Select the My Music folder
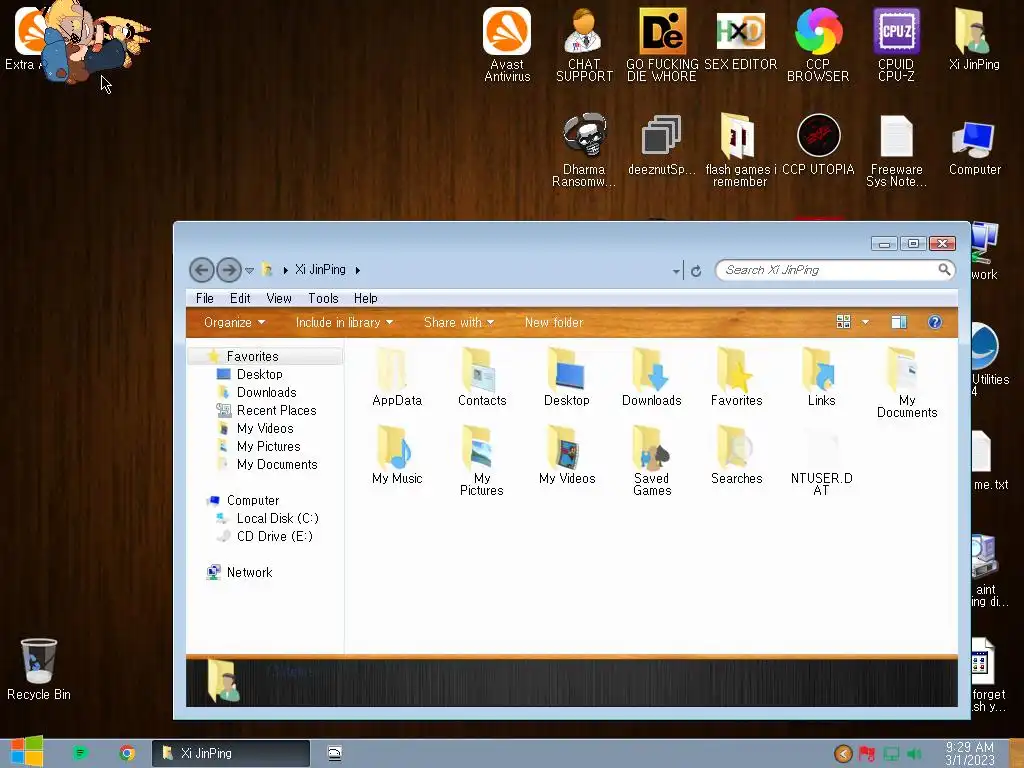1024x768 pixels. click(396, 455)
